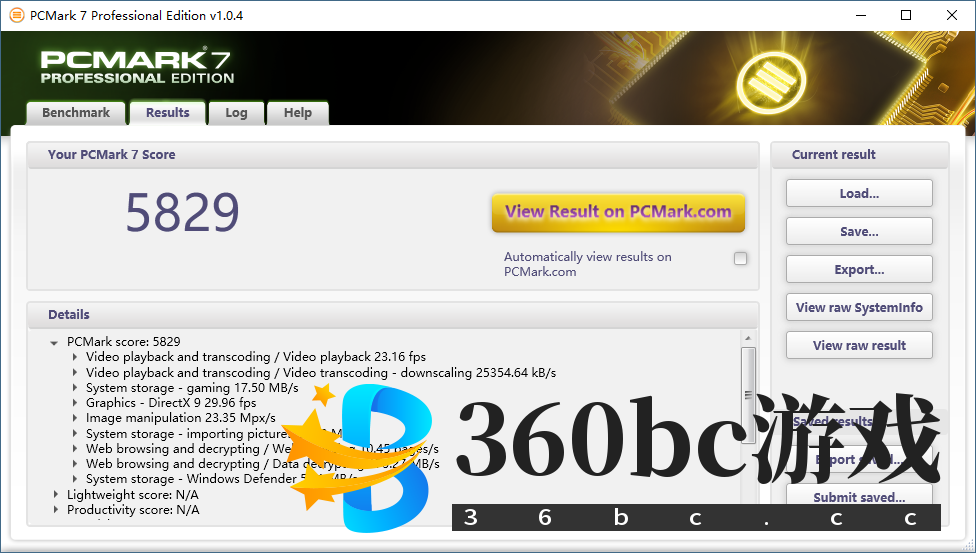
Task: Click the PCMark app icon in title bar
Action: (x=16, y=15)
